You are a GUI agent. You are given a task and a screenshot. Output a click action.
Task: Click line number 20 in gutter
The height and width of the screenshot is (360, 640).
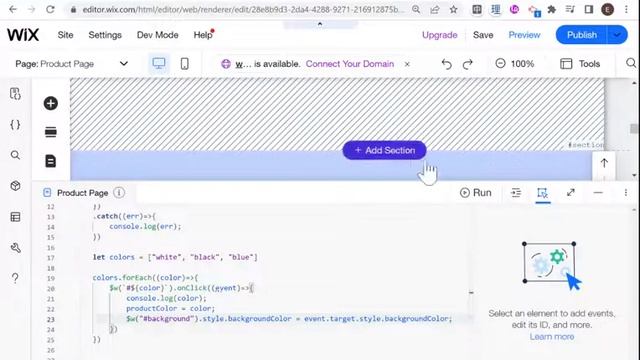click(x=51, y=289)
